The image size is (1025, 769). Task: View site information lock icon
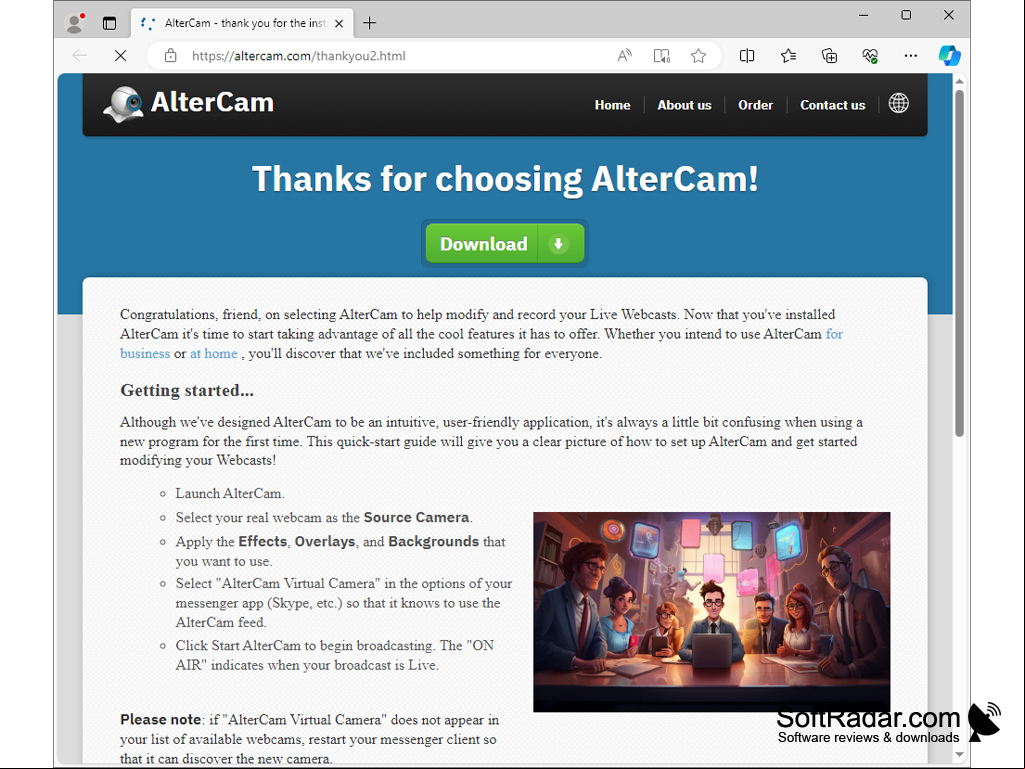point(171,56)
